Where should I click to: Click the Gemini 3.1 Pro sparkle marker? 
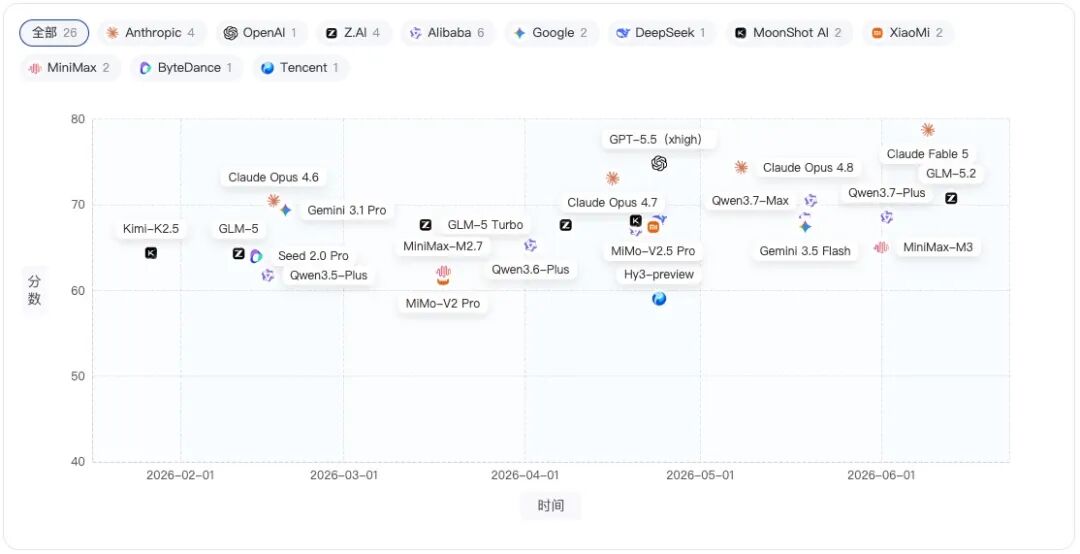coord(286,210)
